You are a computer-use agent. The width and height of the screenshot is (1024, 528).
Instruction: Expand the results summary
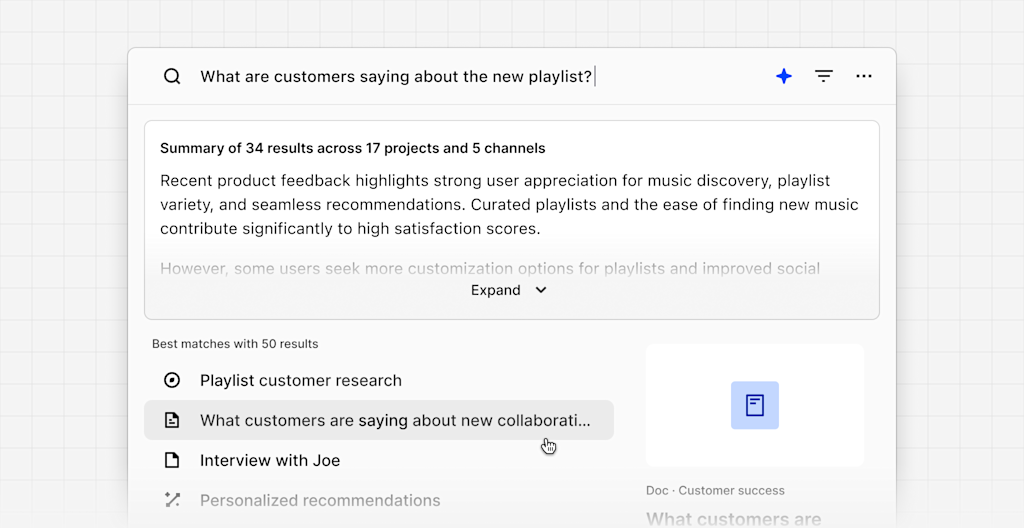point(508,290)
